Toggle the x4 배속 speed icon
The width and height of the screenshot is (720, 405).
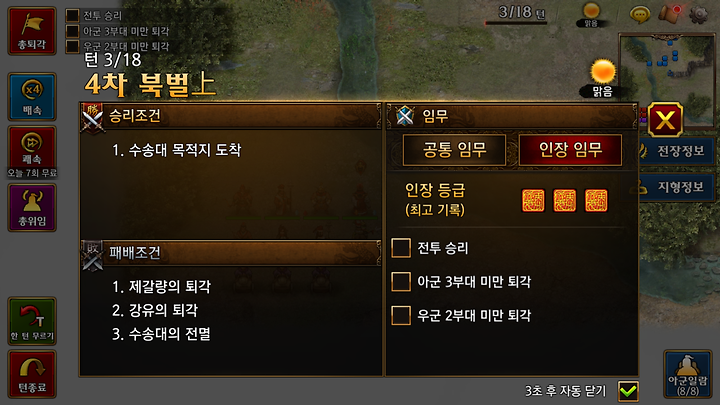[x=32, y=96]
